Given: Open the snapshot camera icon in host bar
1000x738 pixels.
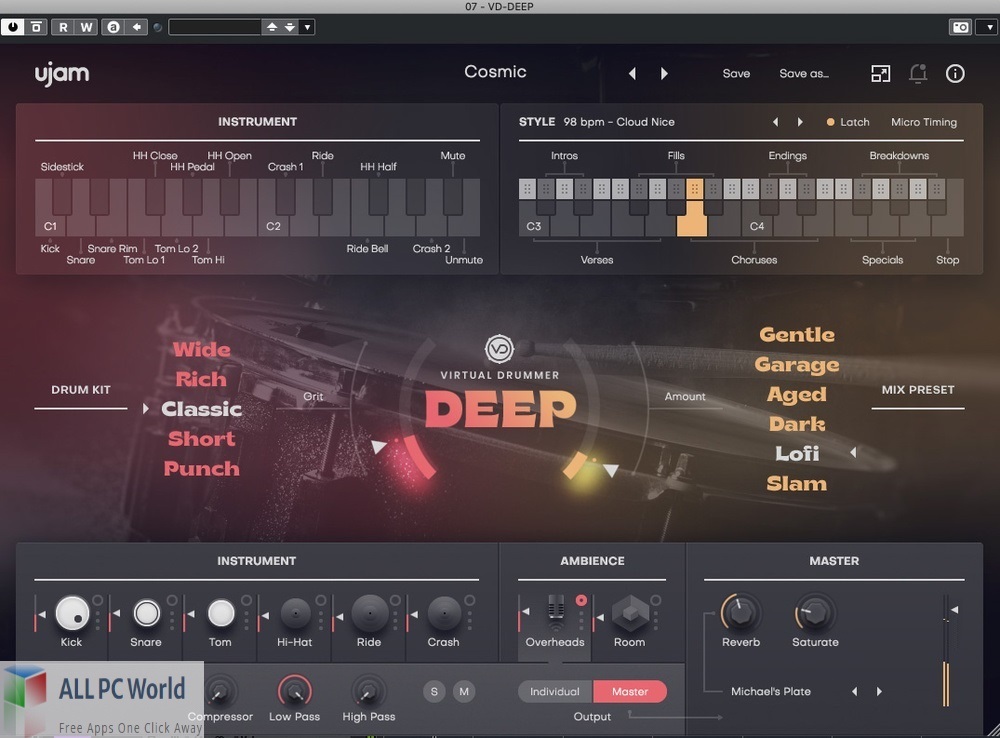Looking at the screenshot, I should (960, 27).
